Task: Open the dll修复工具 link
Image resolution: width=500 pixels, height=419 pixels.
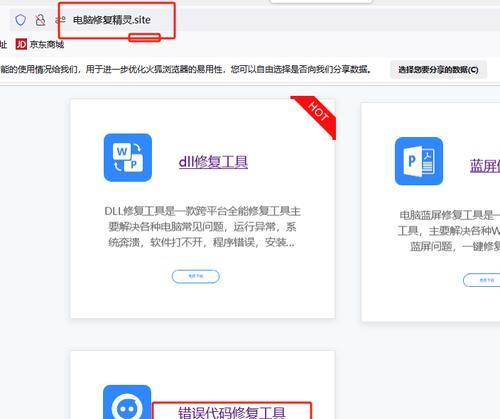Action: [x=213, y=162]
